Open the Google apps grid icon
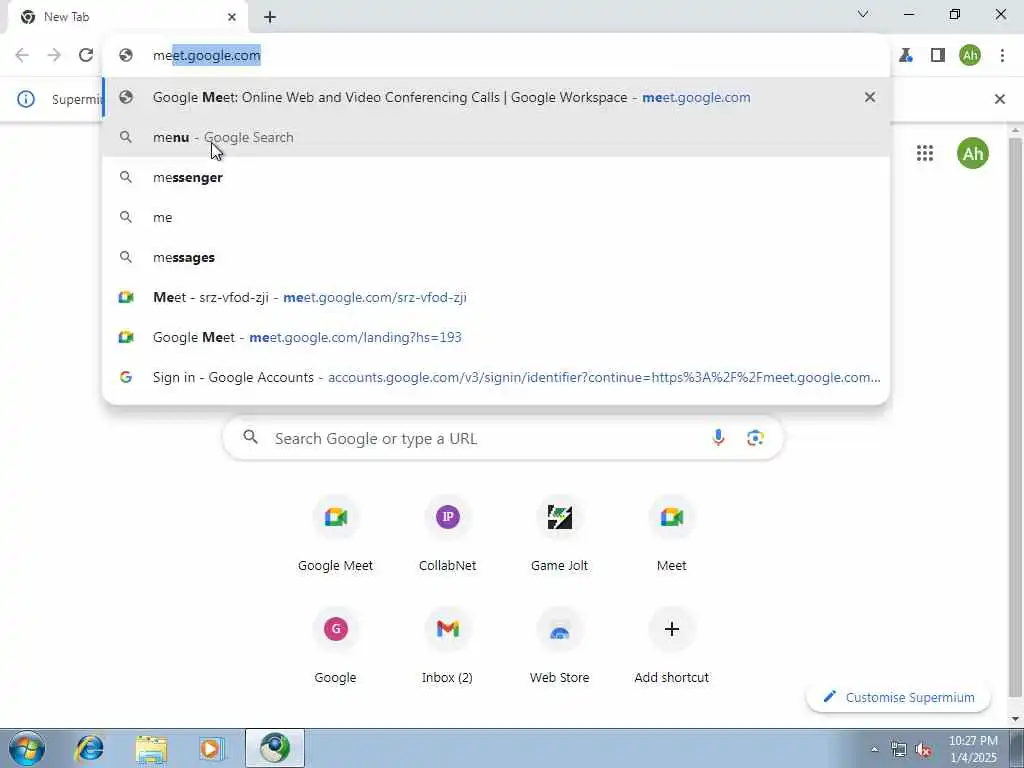This screenshot has height=768, width=1024. click(x=925, y=153)
